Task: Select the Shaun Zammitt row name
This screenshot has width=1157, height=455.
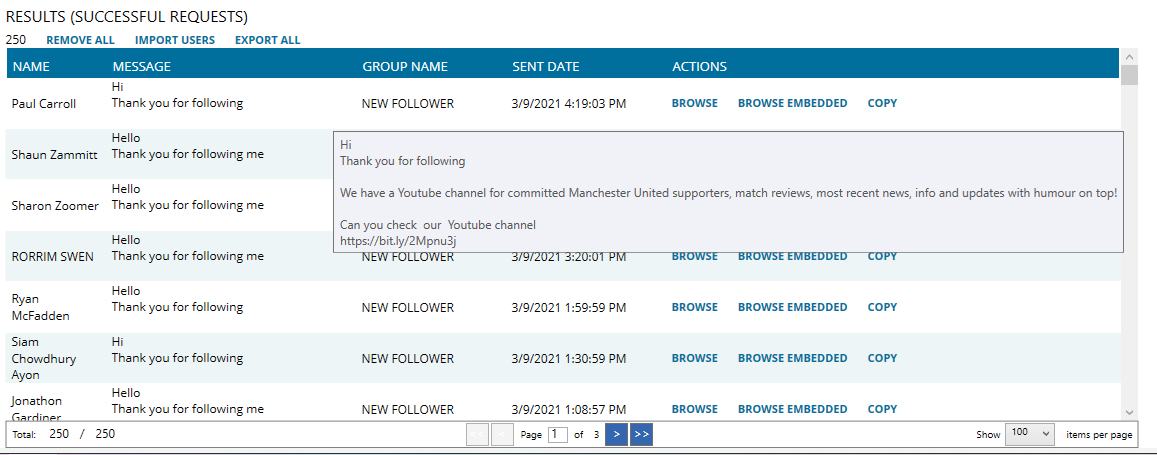Action: [x=55, y=154]
